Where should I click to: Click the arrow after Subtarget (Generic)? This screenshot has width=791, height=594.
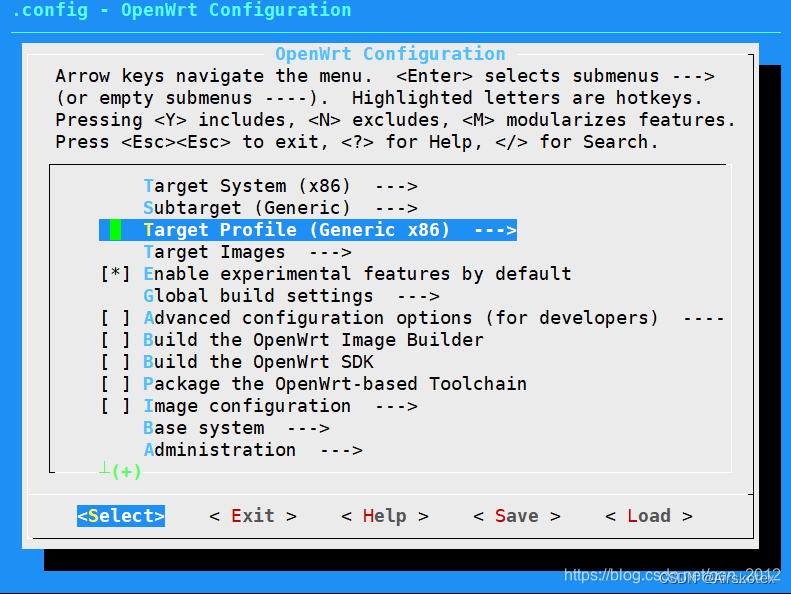click(397, 208)
